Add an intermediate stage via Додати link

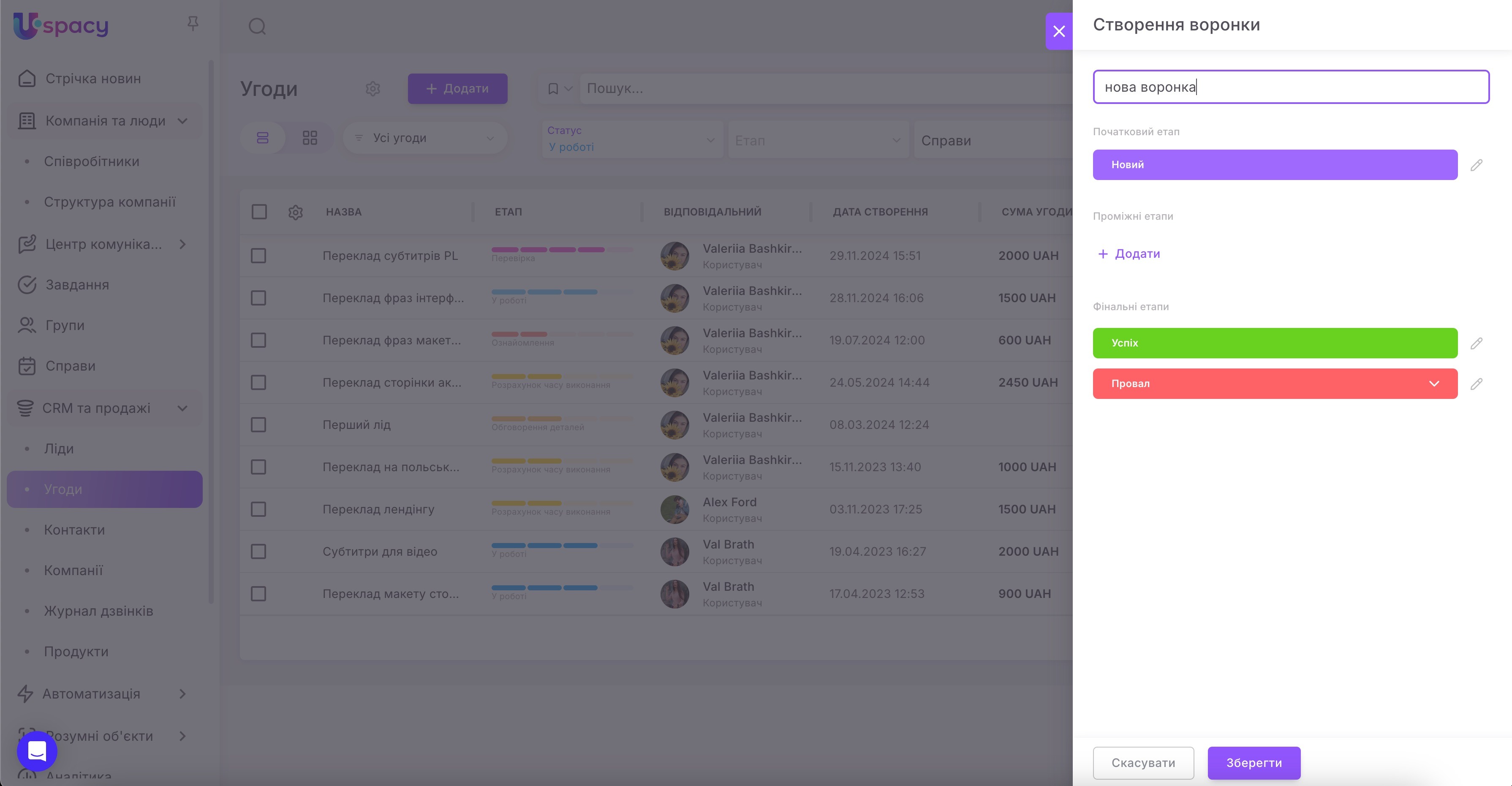[1129, 254]
